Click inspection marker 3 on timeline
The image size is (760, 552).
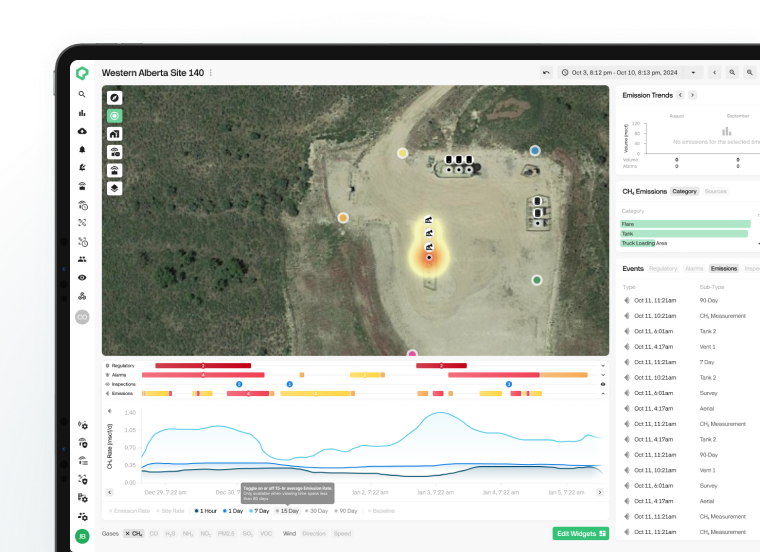click(508, 384)
